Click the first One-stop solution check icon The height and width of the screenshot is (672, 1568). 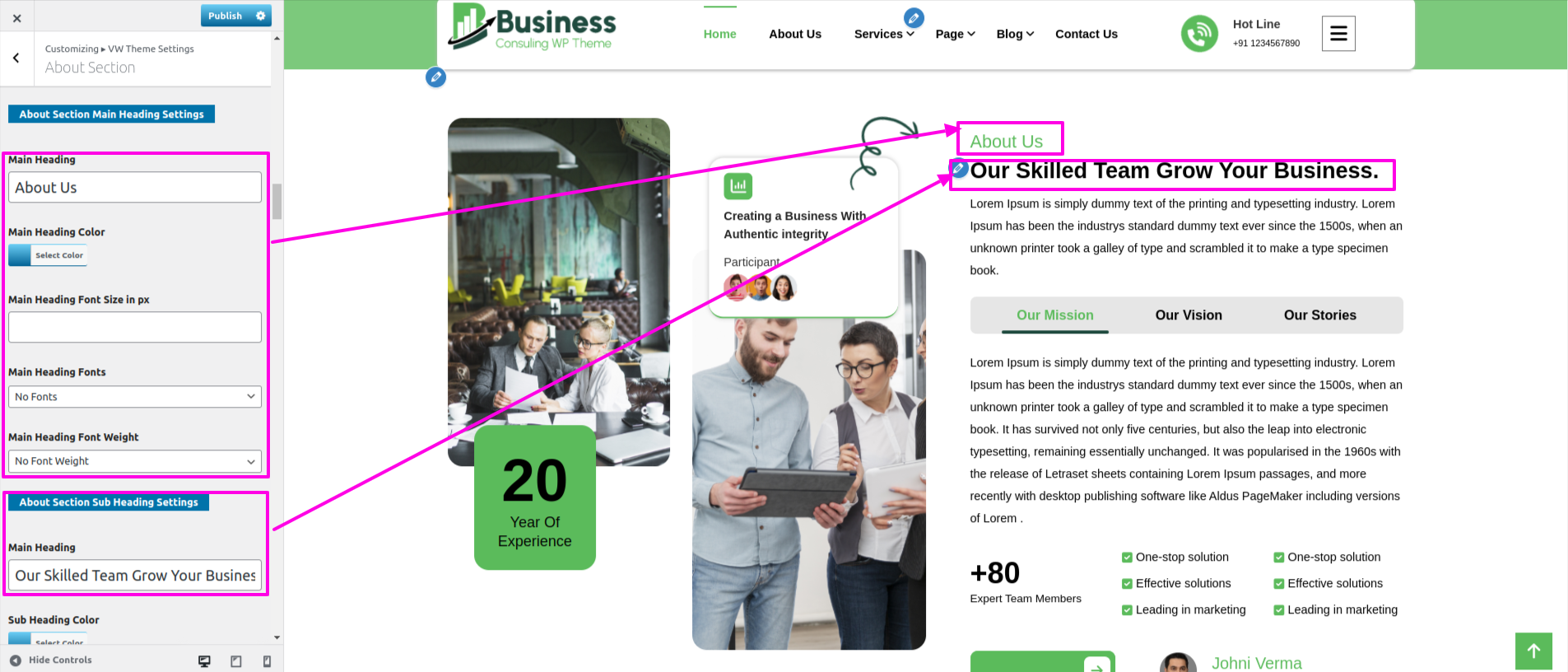(x=1127, y=558)
